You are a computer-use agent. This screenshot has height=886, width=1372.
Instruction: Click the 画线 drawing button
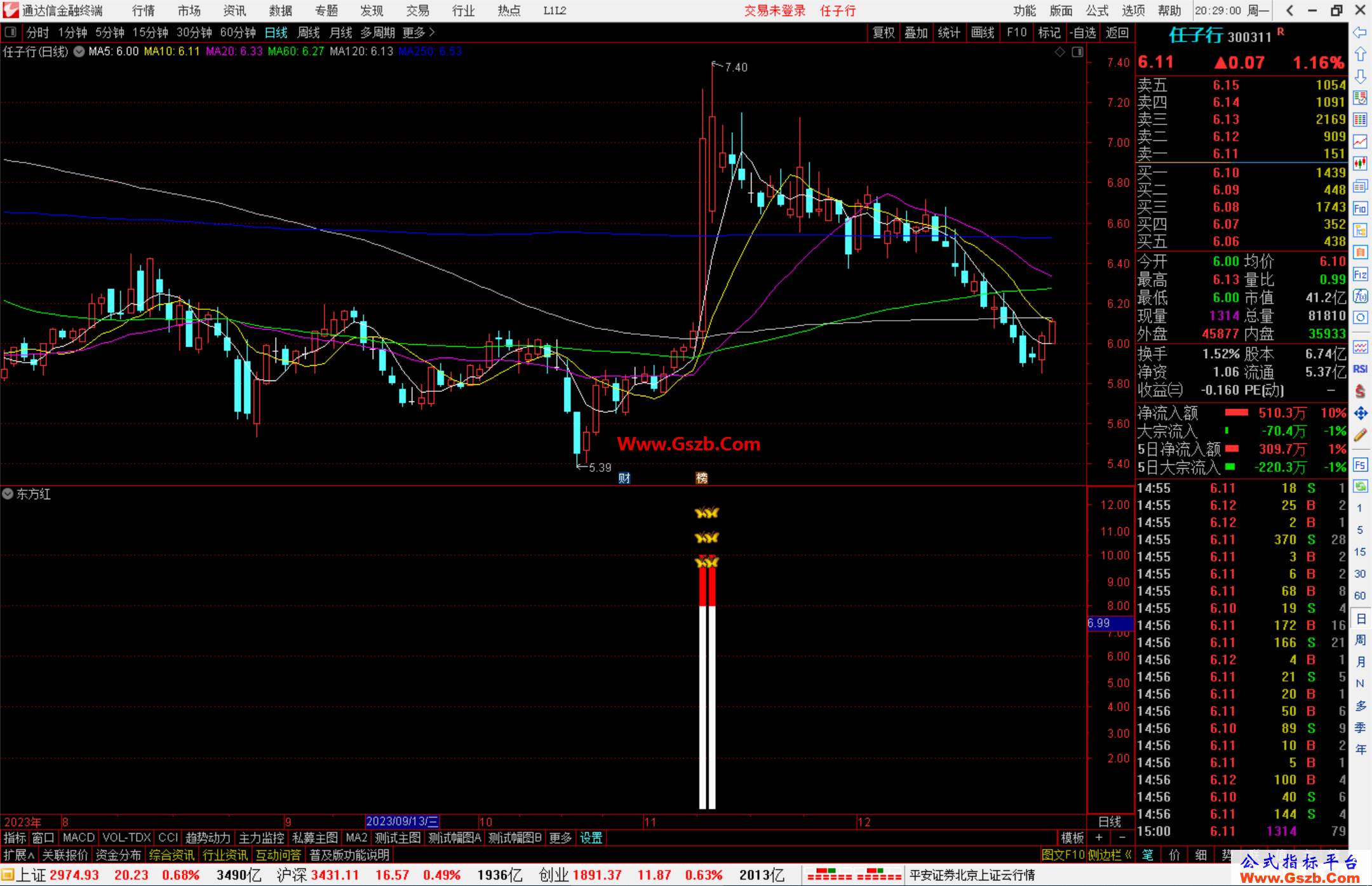pyautogui.click(x=983, y=32)
